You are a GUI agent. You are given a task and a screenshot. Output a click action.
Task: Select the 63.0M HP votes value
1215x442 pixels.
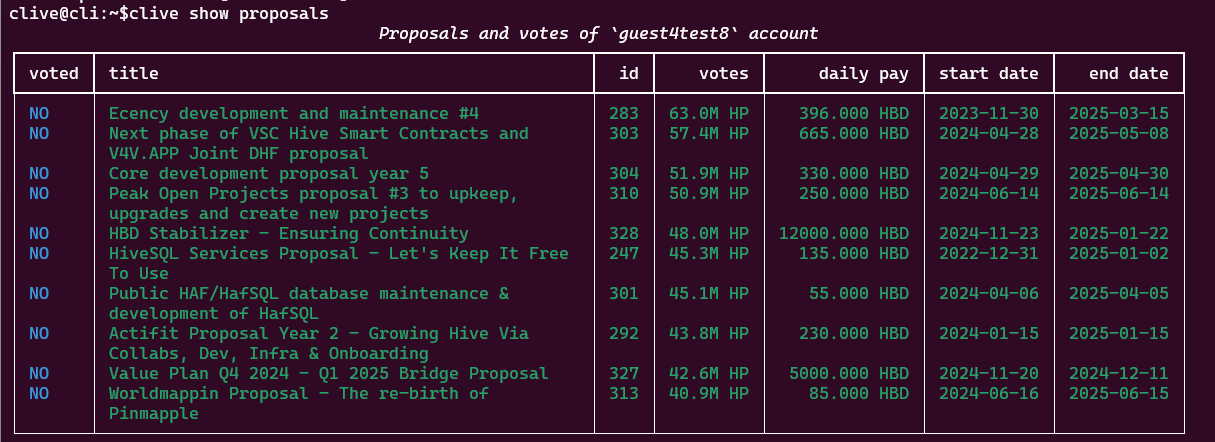click(x=708, y=113)
